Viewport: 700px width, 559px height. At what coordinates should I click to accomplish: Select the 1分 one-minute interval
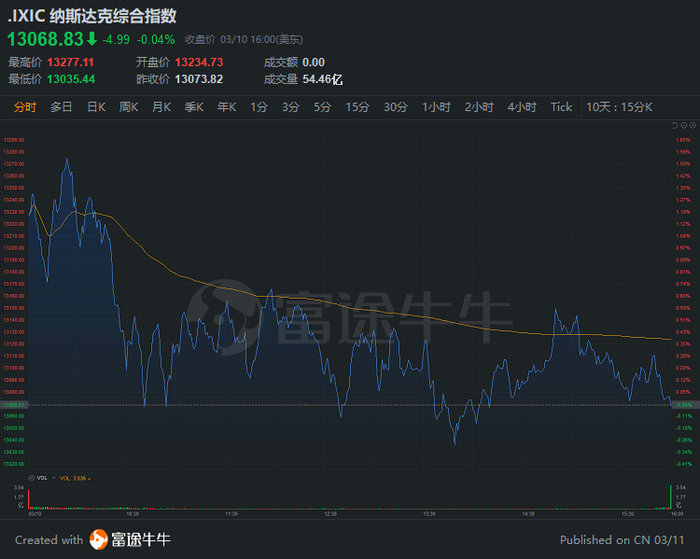click(259, 107)
